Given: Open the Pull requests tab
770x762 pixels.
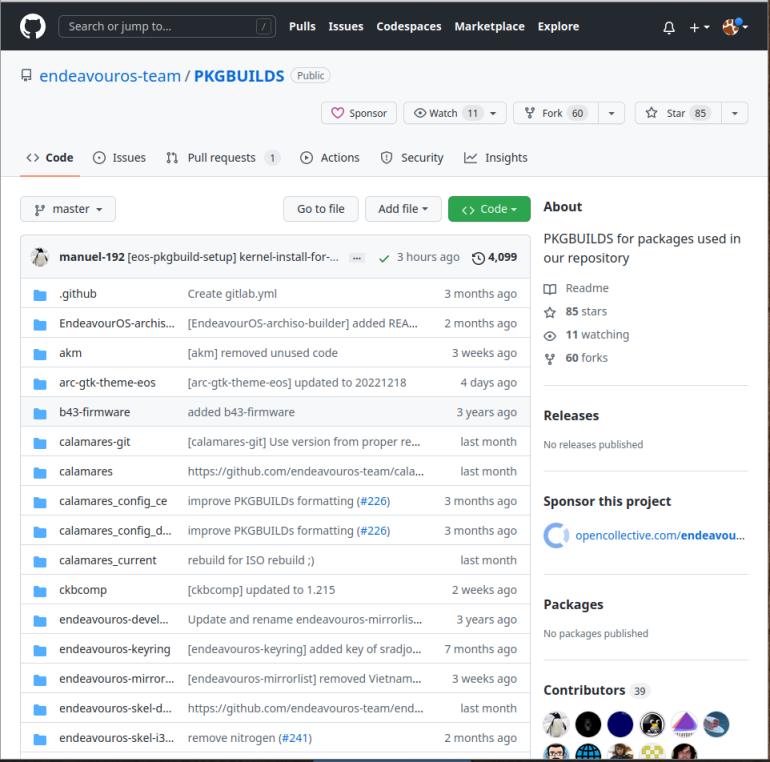Looking at the screenshot, I should [x=222, y=158].
